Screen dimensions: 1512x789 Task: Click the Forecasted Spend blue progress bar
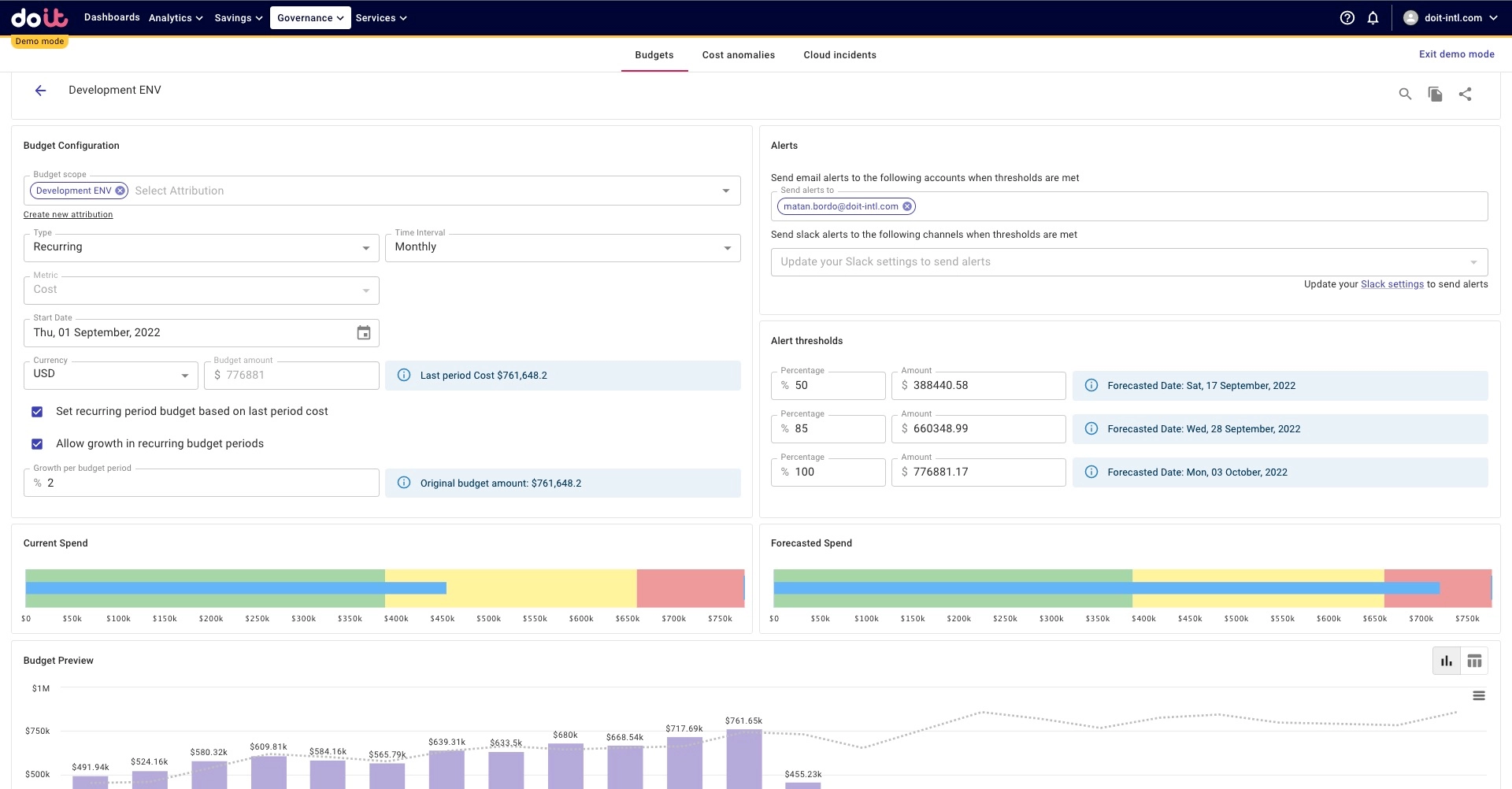1106,588
